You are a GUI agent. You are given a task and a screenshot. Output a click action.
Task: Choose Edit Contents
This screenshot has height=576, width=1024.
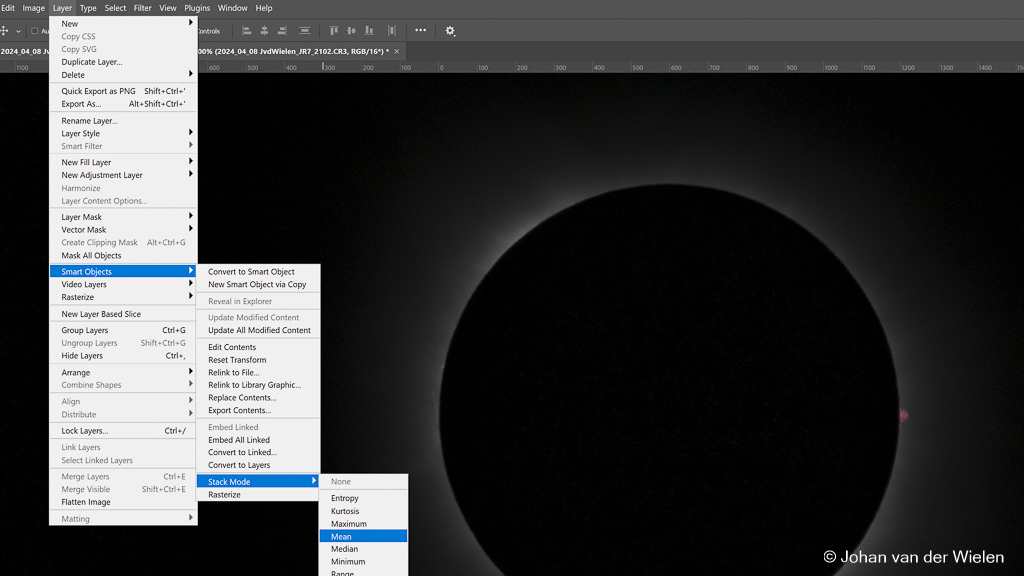(x=259, y=347)
